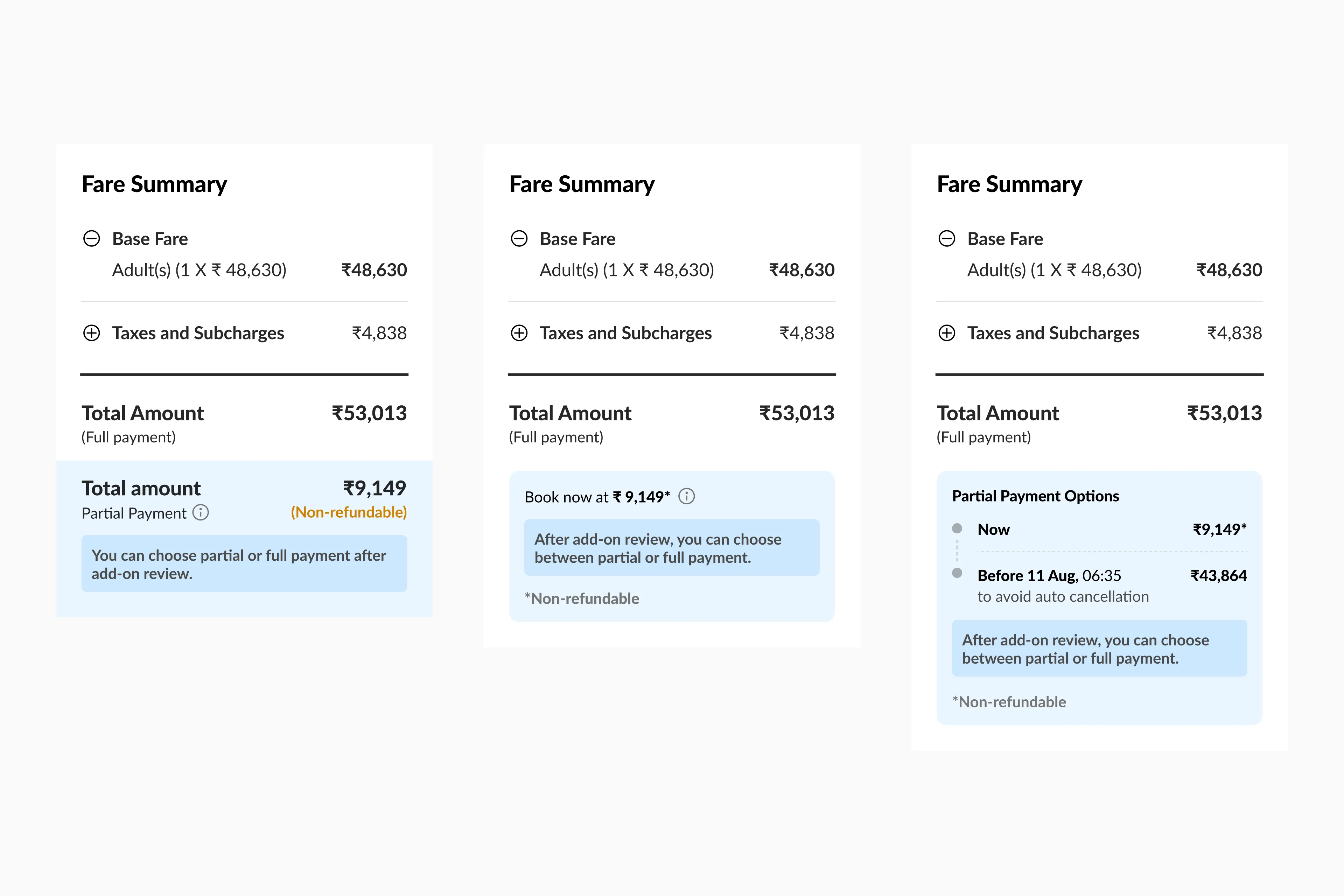The image size is (1344, 896).
Task: Click the Book now at ₹9,149 text
Action: coord(596,497)
